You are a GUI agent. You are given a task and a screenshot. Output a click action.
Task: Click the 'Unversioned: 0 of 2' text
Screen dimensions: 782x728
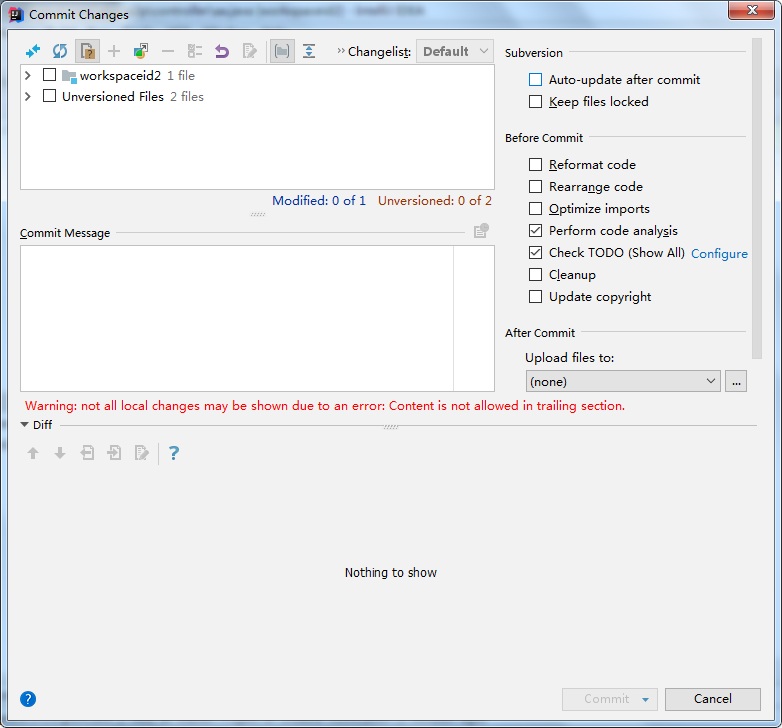[x=434, y=200]
